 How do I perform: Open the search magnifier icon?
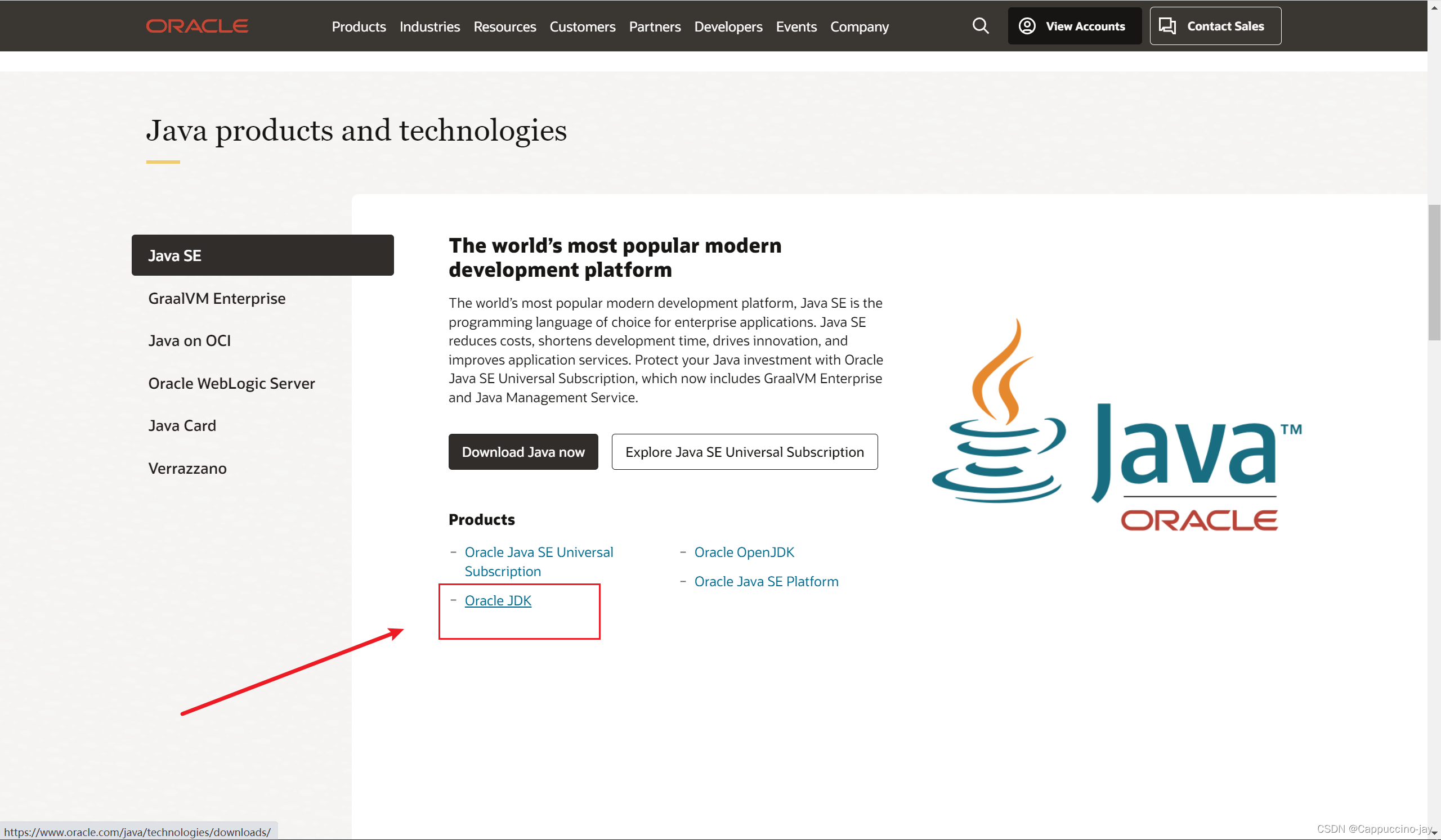click(x=980, y=26)
